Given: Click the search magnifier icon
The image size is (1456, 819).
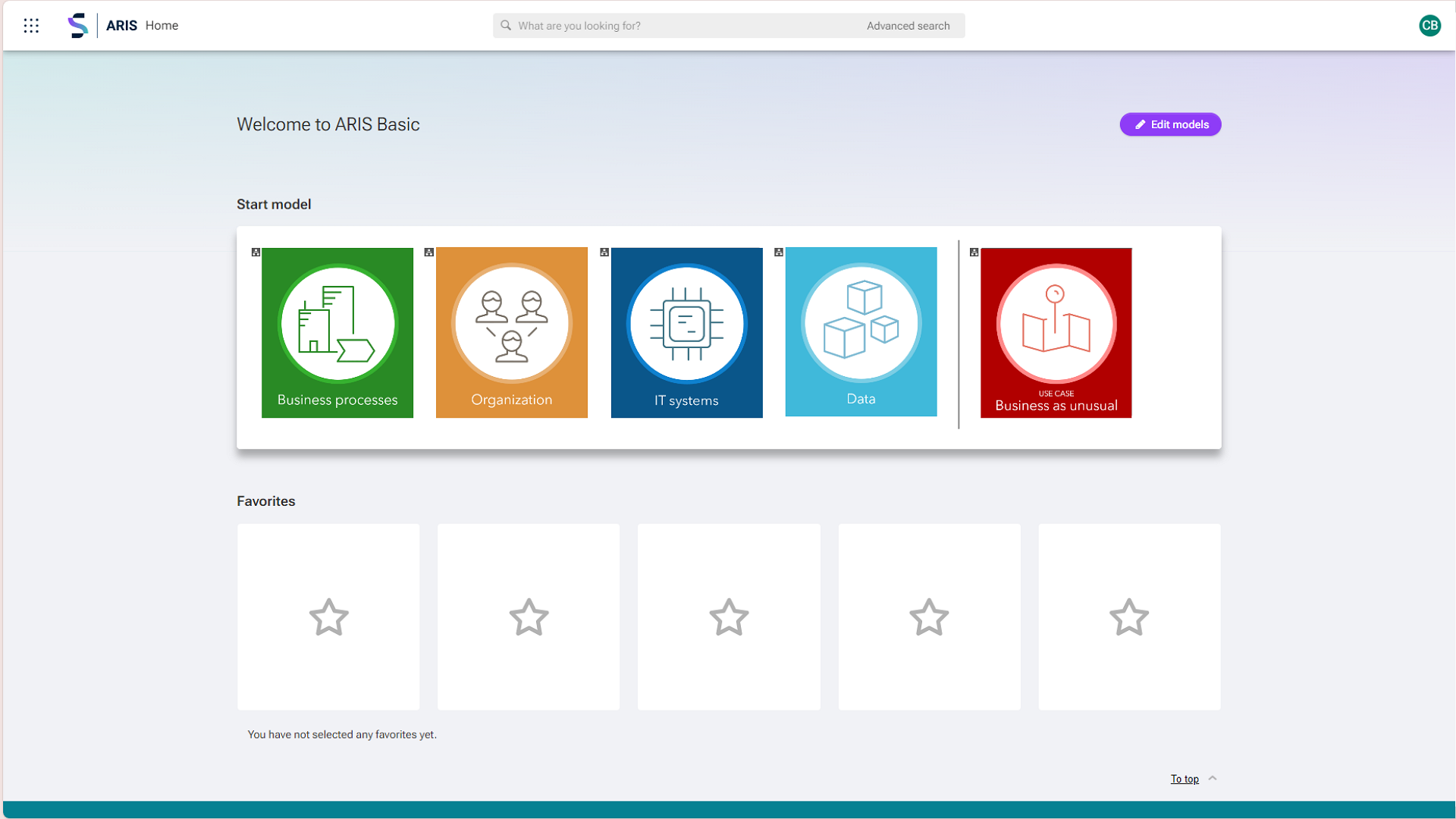Looking at the screenshot, I should pyautogui.click(x=506, y=25).
